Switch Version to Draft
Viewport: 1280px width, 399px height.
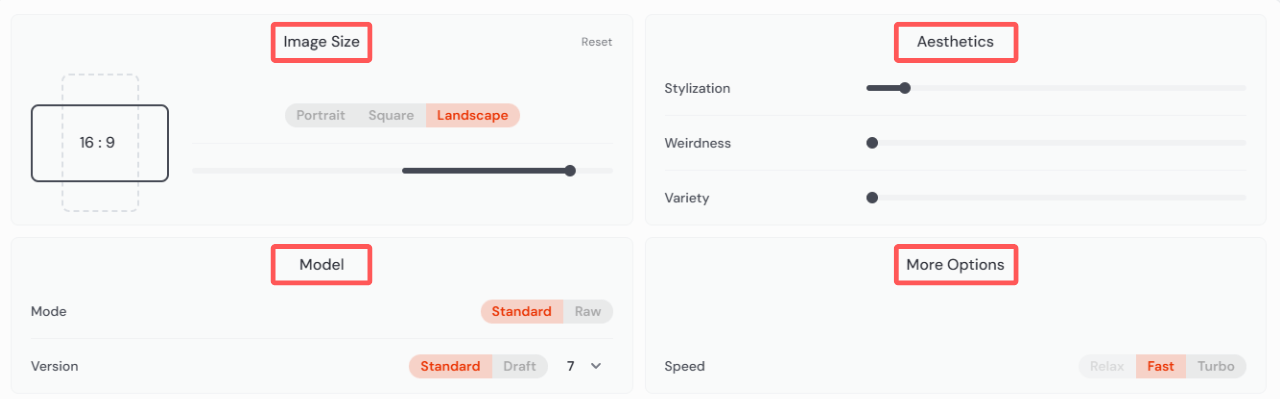(x=520, y=366)
